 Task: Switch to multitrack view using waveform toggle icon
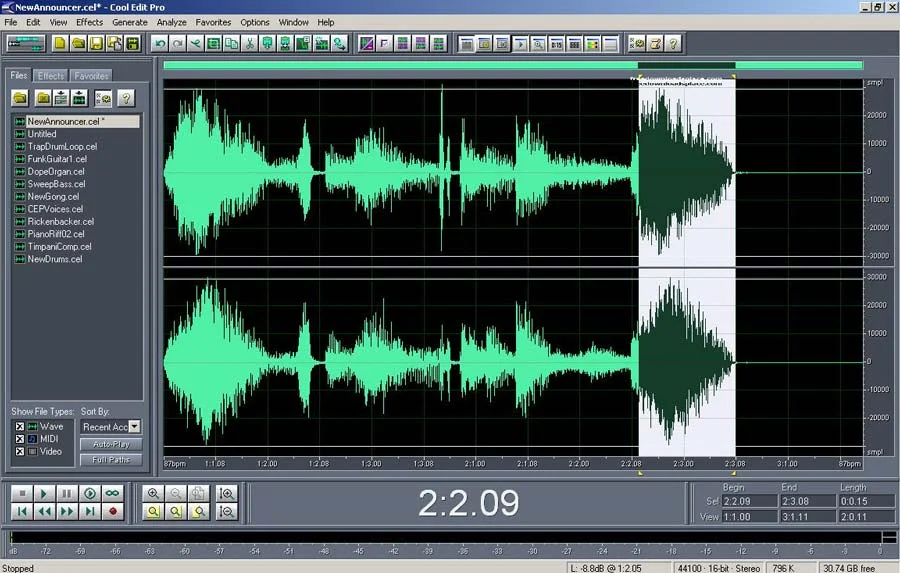pos(25,44)
